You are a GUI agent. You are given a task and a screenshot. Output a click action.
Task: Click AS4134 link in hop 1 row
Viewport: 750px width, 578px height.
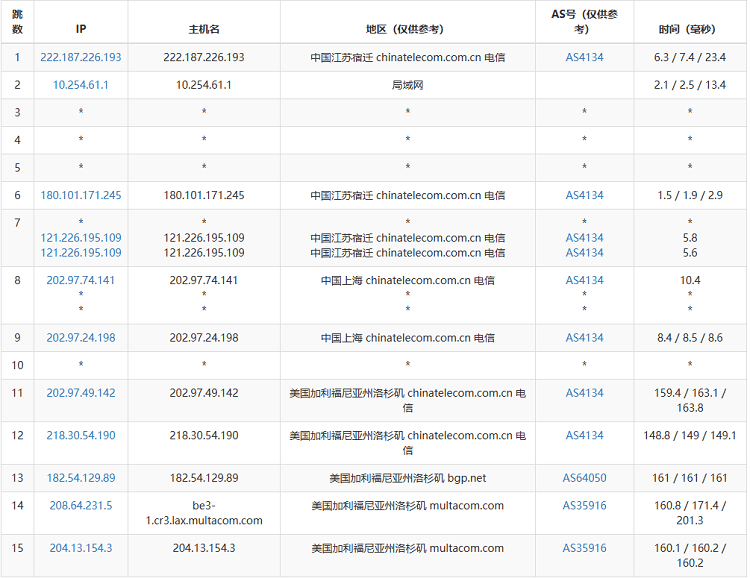[585, 57]
